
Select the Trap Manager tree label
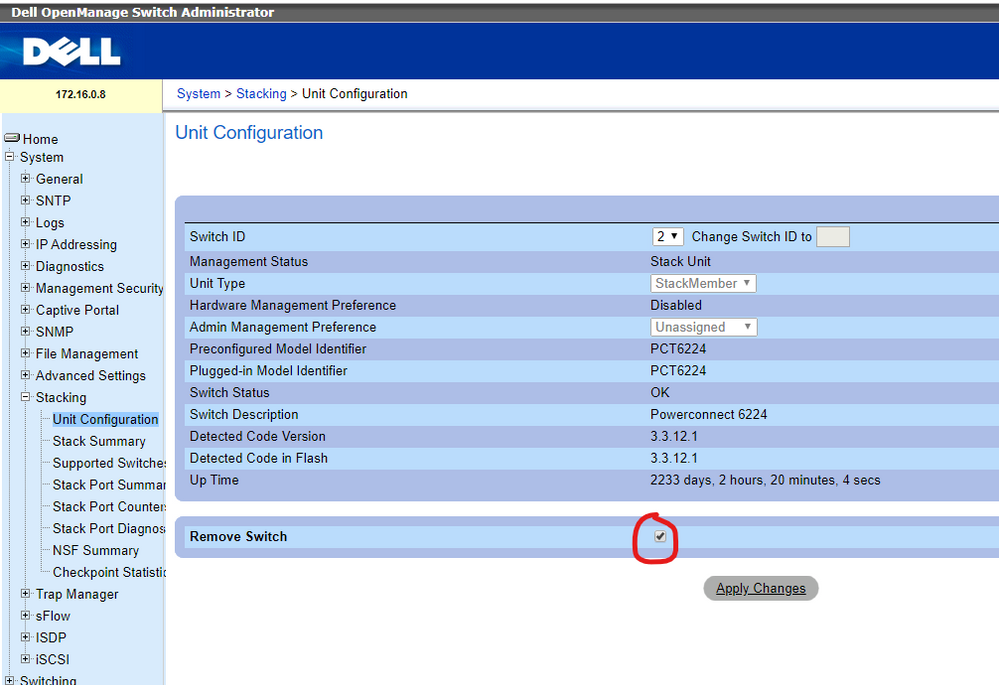click(76, 594)
